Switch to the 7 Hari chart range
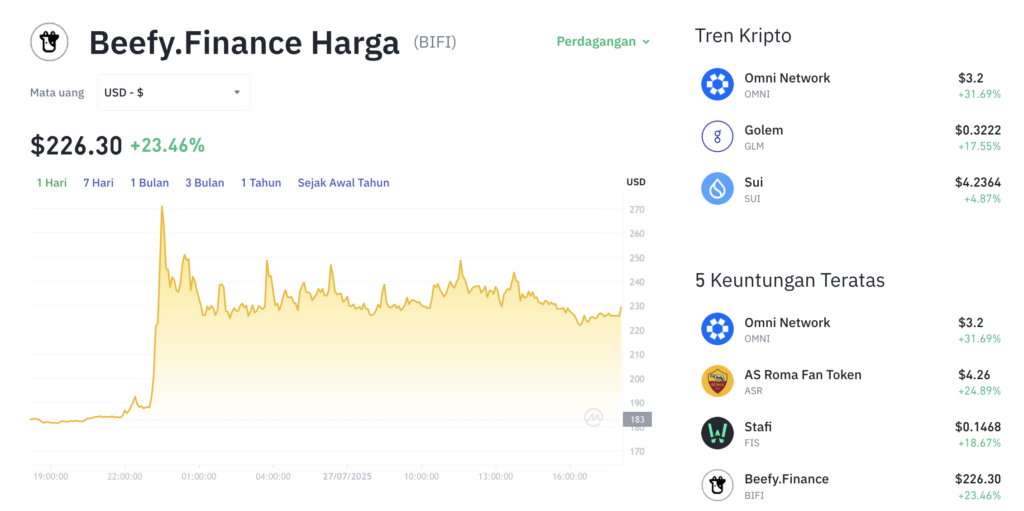The width and height of the screenshot is (1024, 511). click(x=98, y=183)
